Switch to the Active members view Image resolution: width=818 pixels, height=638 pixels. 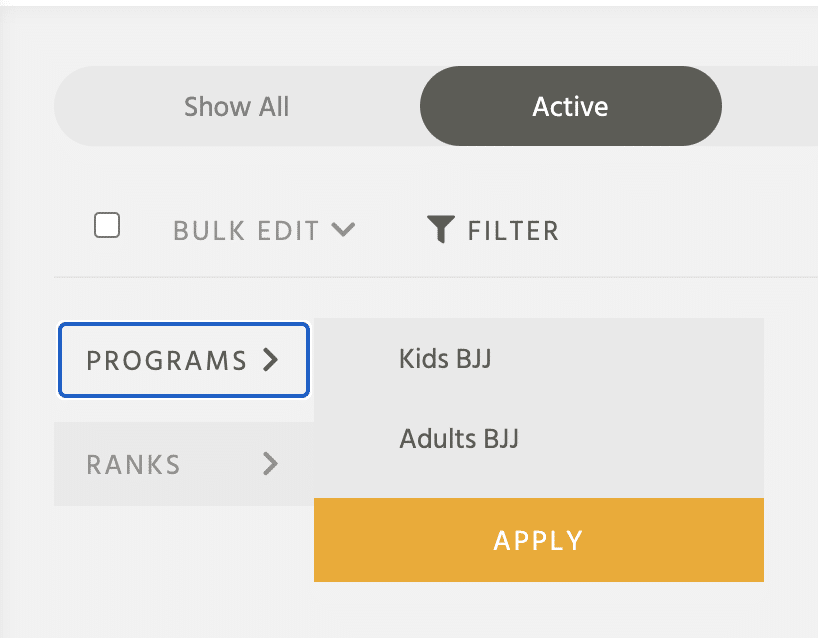click(x=571, y=106)
